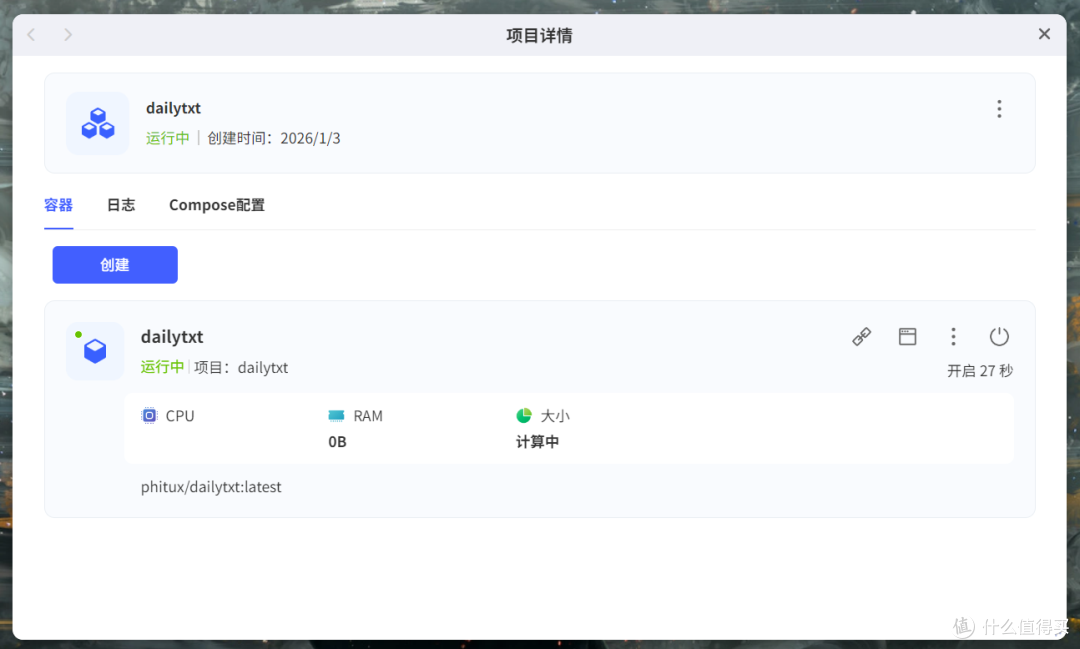Viewport: 1080px width, 649px height.
Task: Click the 计算中 size value
Action: point(537,442)
